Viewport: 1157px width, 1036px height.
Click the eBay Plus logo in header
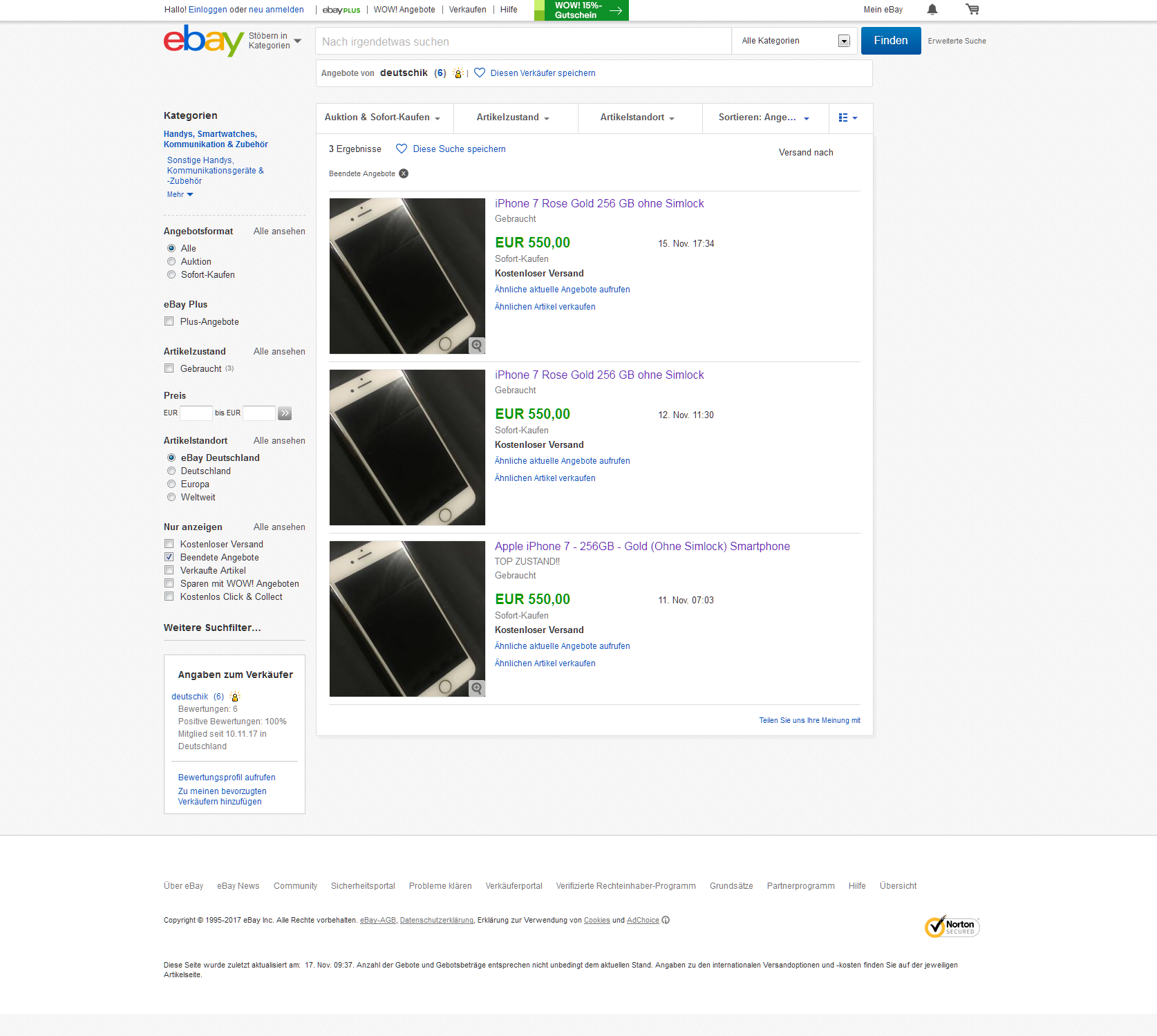pos(341,10)
